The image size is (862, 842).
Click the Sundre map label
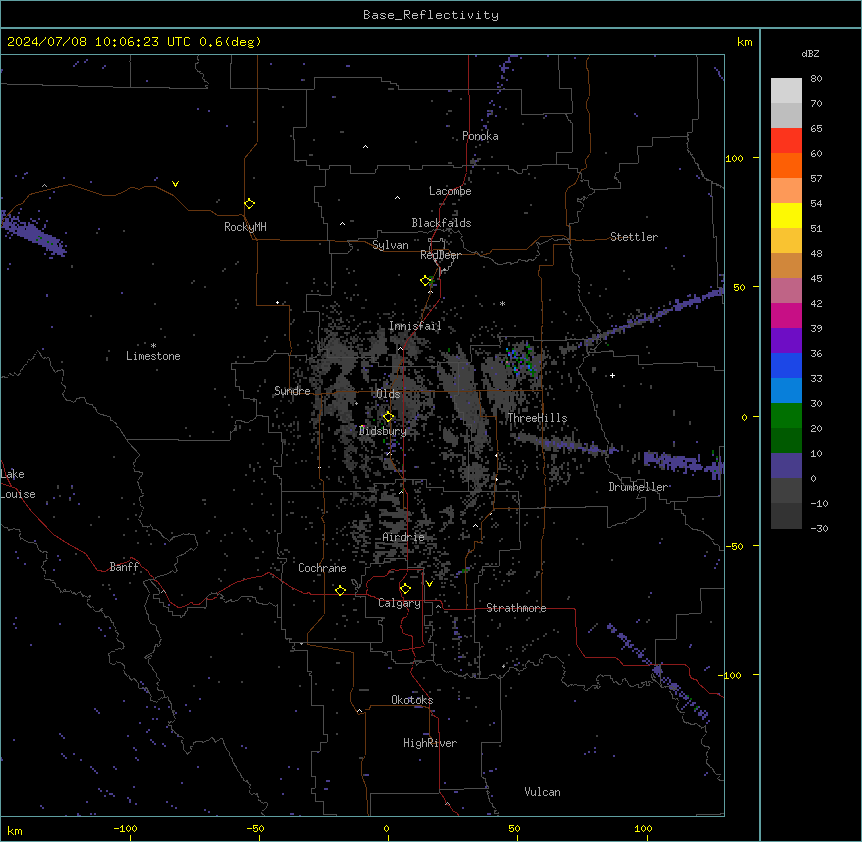point(292,391)
